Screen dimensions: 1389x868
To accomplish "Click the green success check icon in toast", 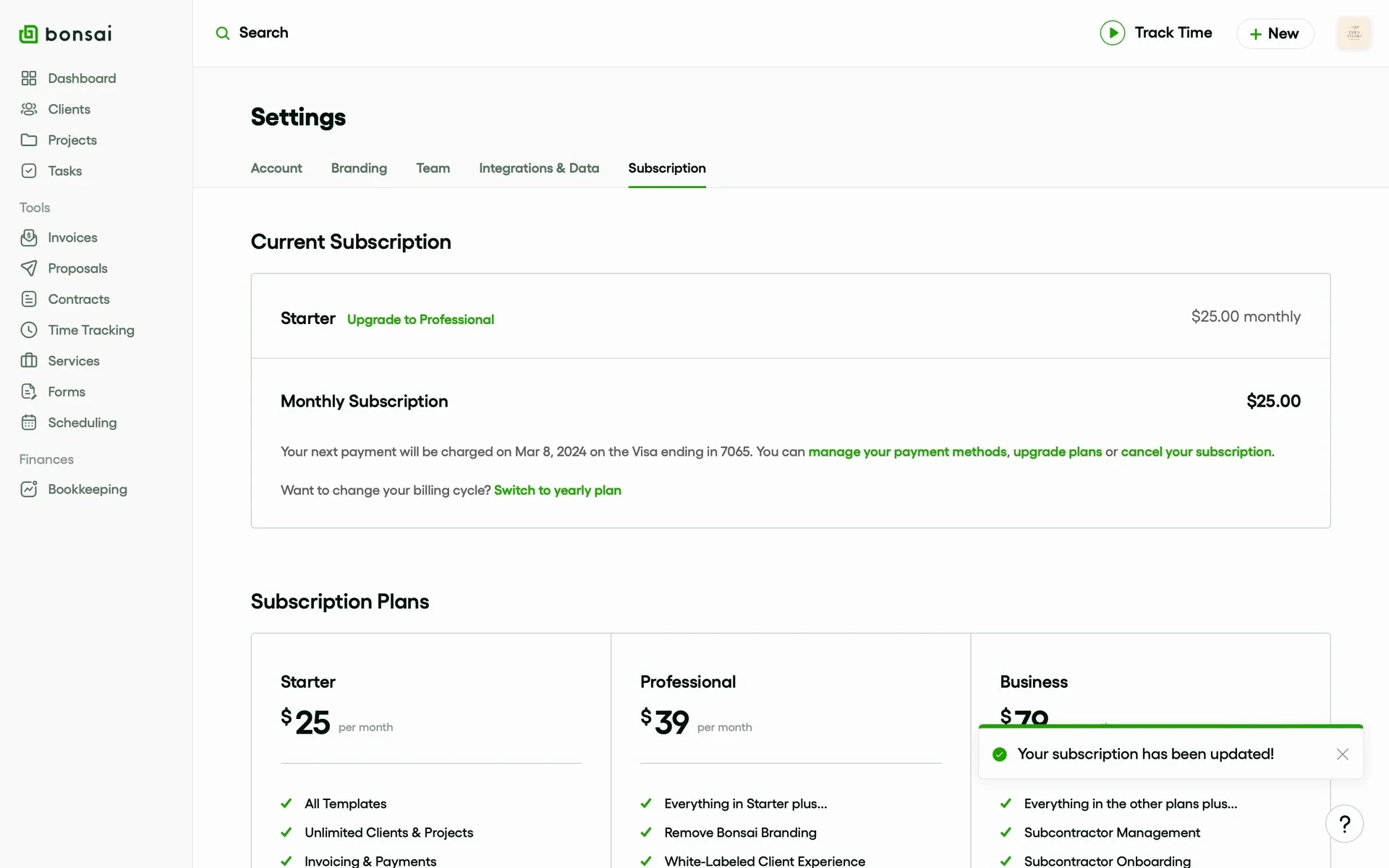I will tap(1000, 754).
